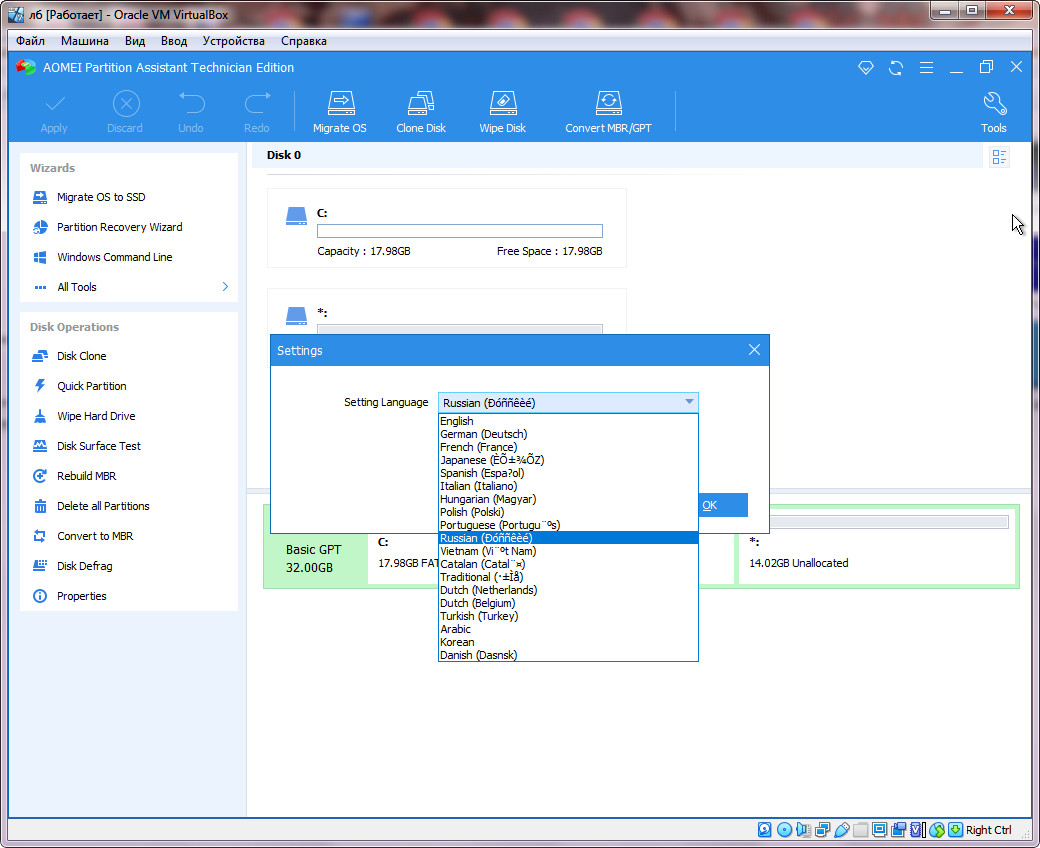
Task: Collapse the Setting Language dropdown arrow
Action: click(688, 402)
